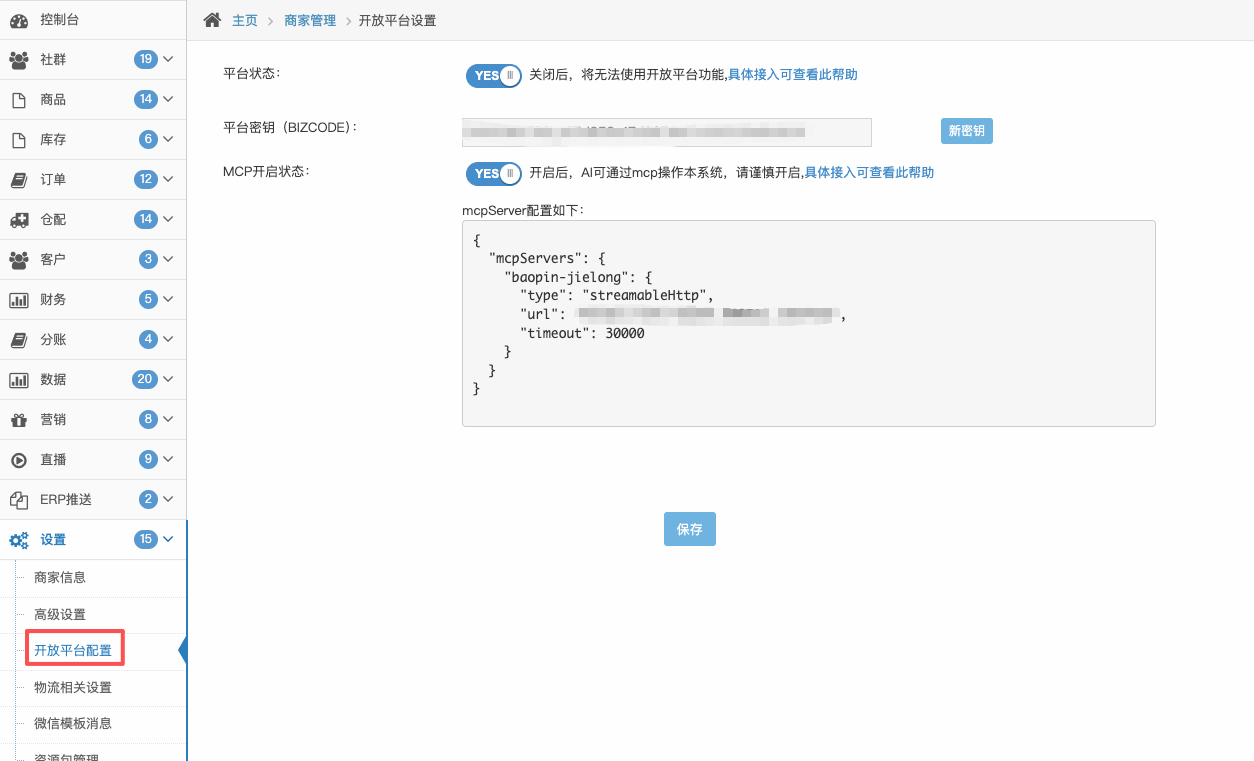Image resolution: width=1254 pixels, height=761 pixels.
Task: Open the 微信模板消息 submenu item
Action: click(73, 724)
